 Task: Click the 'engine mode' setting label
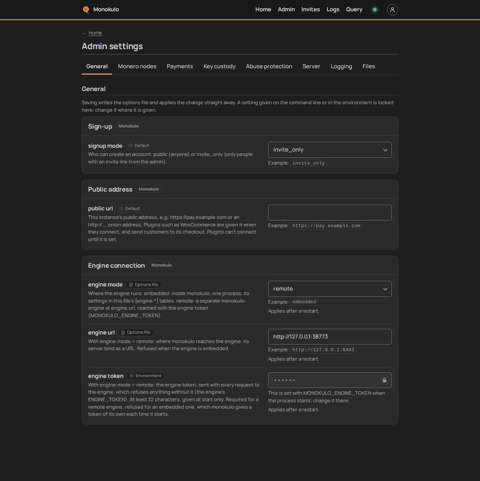[105, 285]
